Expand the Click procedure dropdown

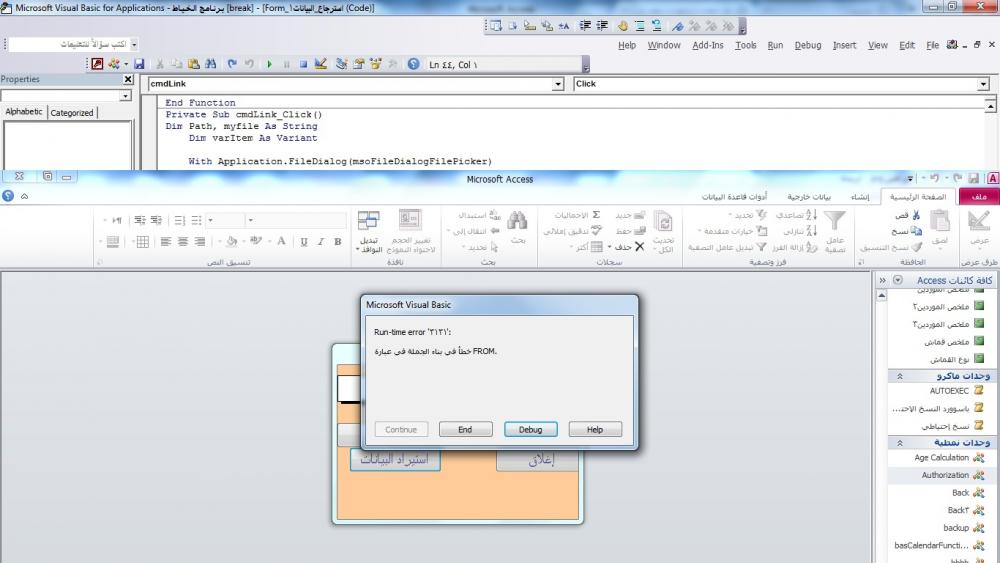click(x=983, y=84)
